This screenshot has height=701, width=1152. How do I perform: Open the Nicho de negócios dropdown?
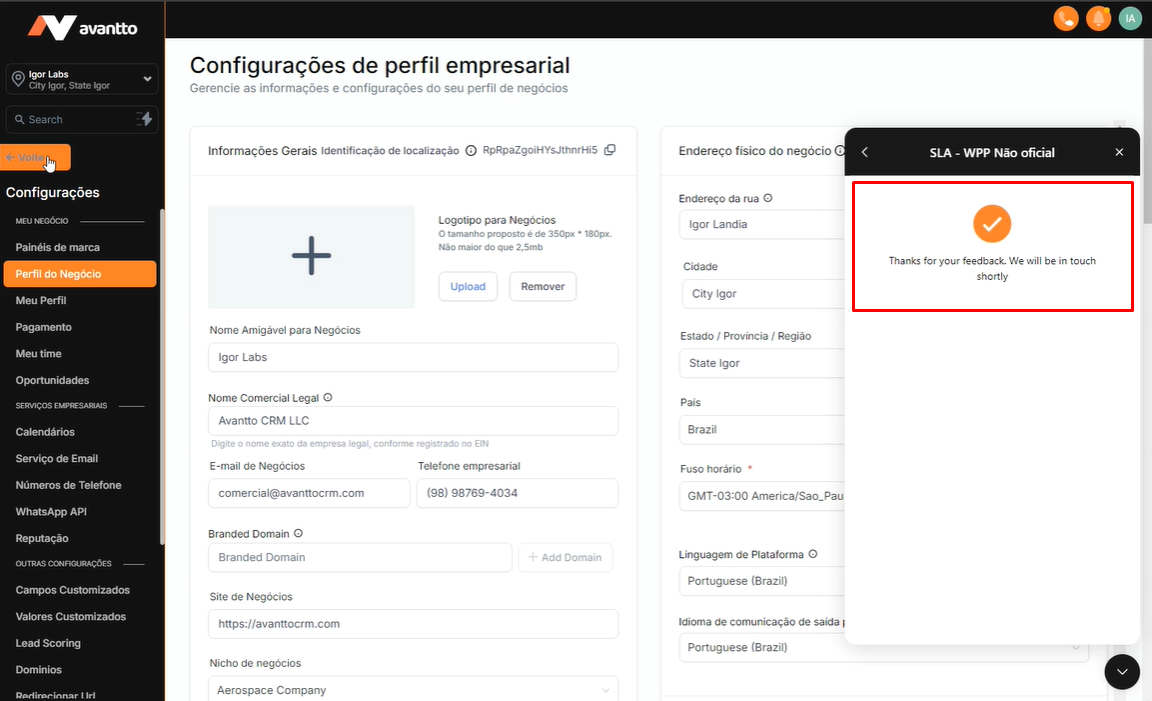pyautogui.click(x=412, y=690)
